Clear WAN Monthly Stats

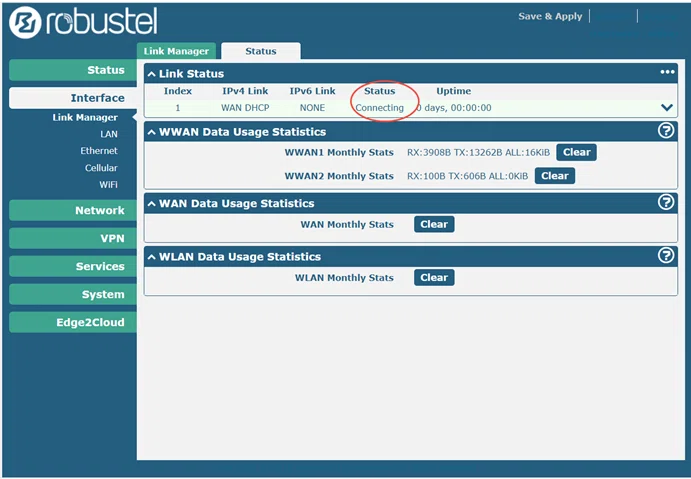pyautogui.click(x=434, y=224)
